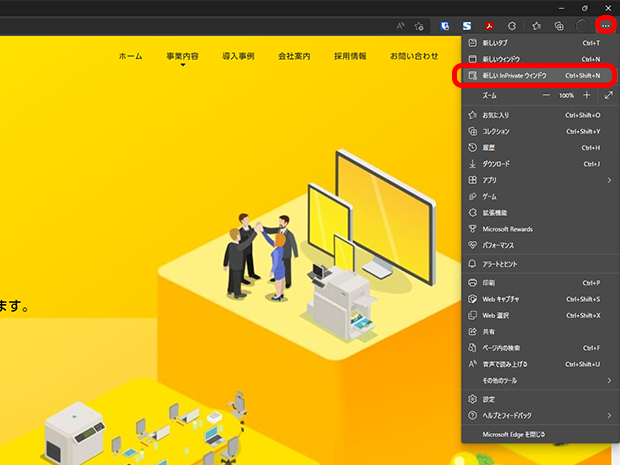
Task: Go to 採用情報 page link
Action: [x=350, y=56]
